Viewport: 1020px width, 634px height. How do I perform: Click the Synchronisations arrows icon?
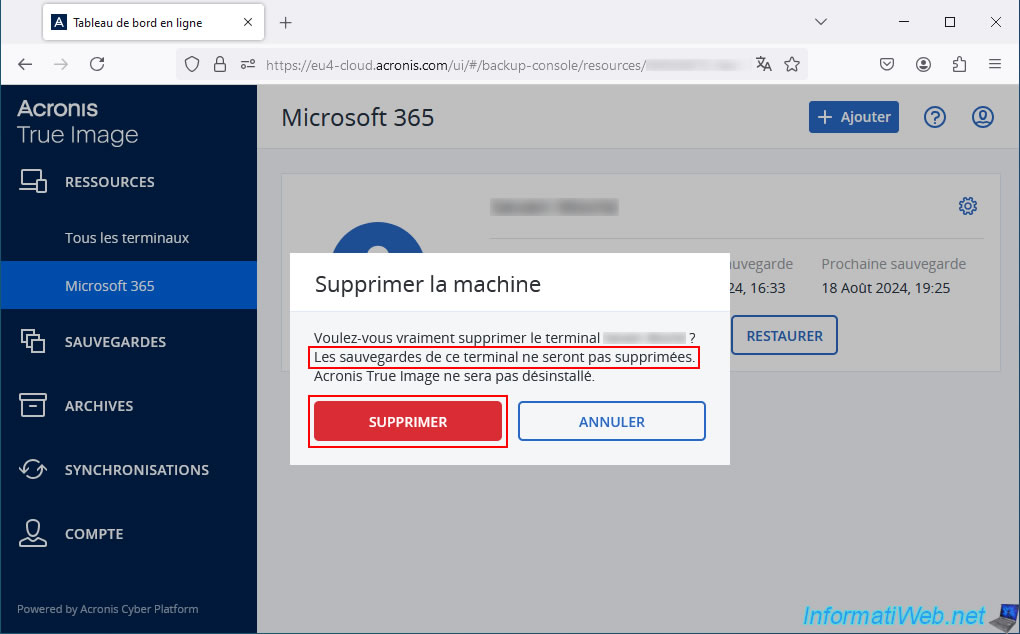(x=33, y=469)
